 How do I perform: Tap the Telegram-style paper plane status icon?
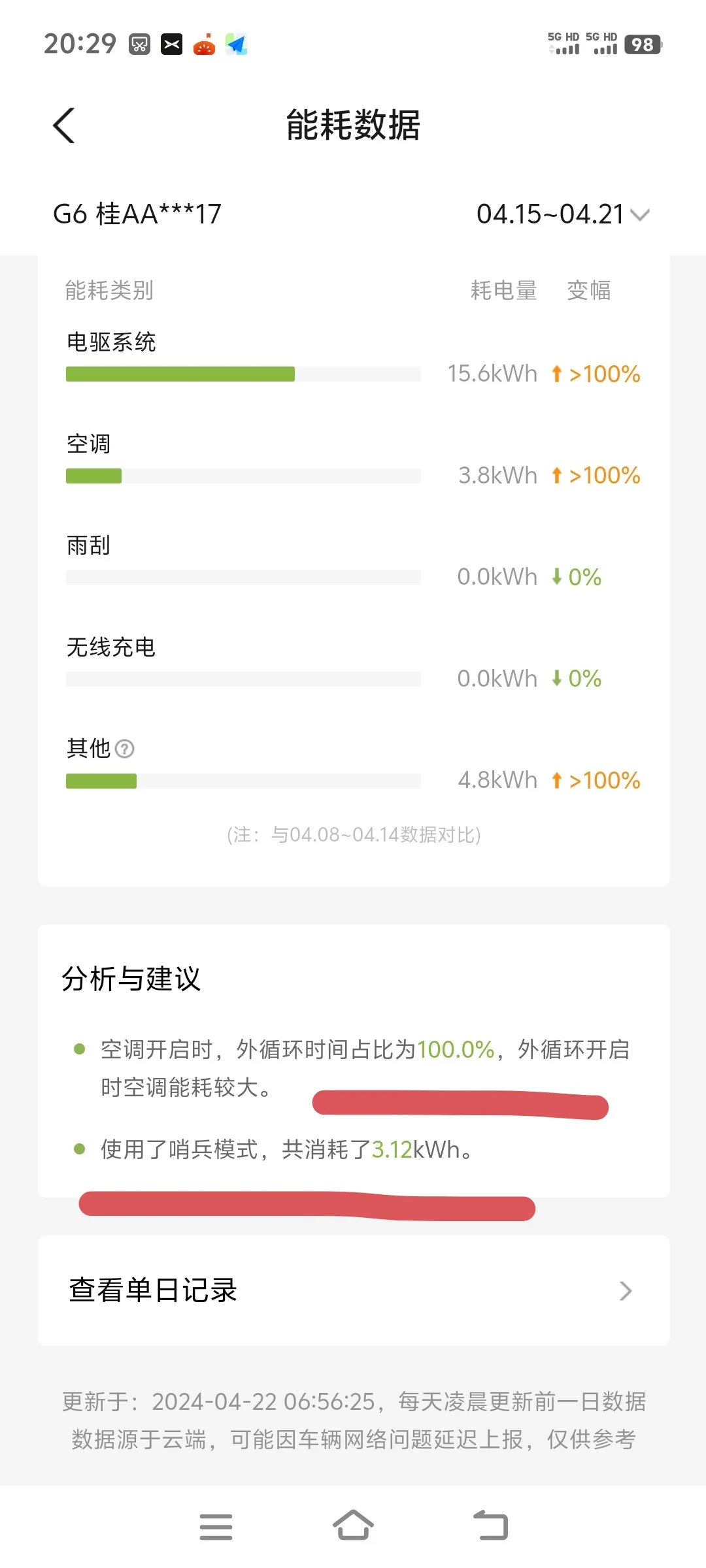[x=237, y=44]
